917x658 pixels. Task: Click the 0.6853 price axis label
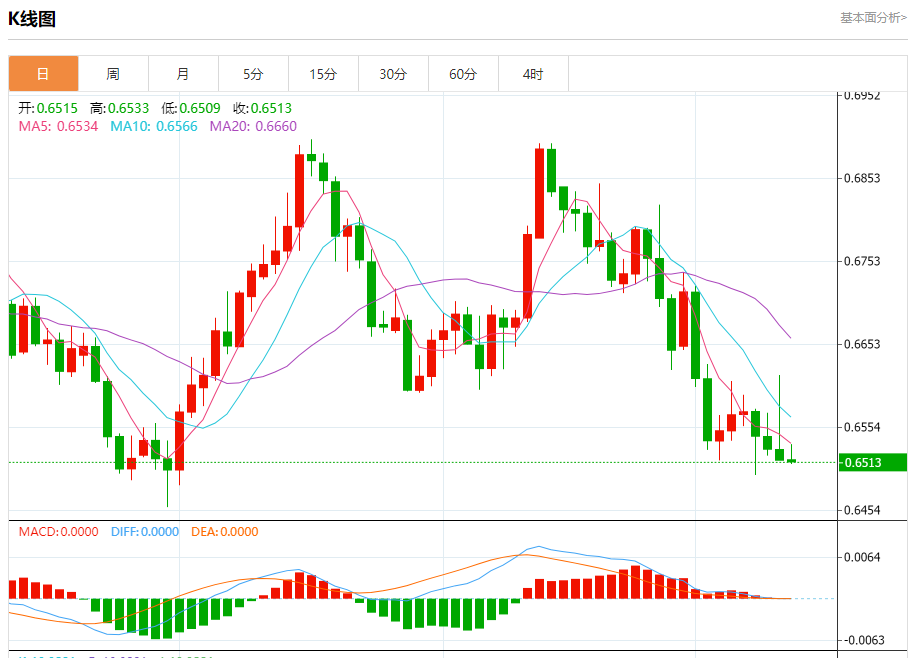pos(862,178)
